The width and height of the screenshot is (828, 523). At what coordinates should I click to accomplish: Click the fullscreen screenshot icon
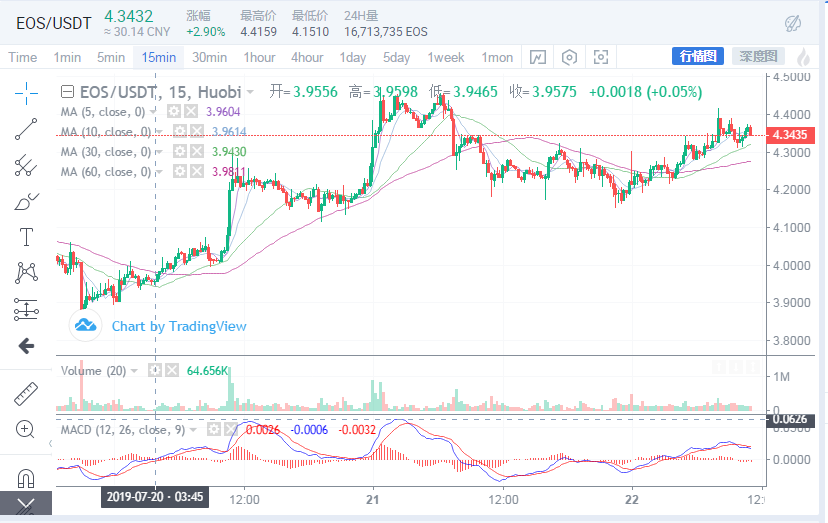(x=601, y=57)
